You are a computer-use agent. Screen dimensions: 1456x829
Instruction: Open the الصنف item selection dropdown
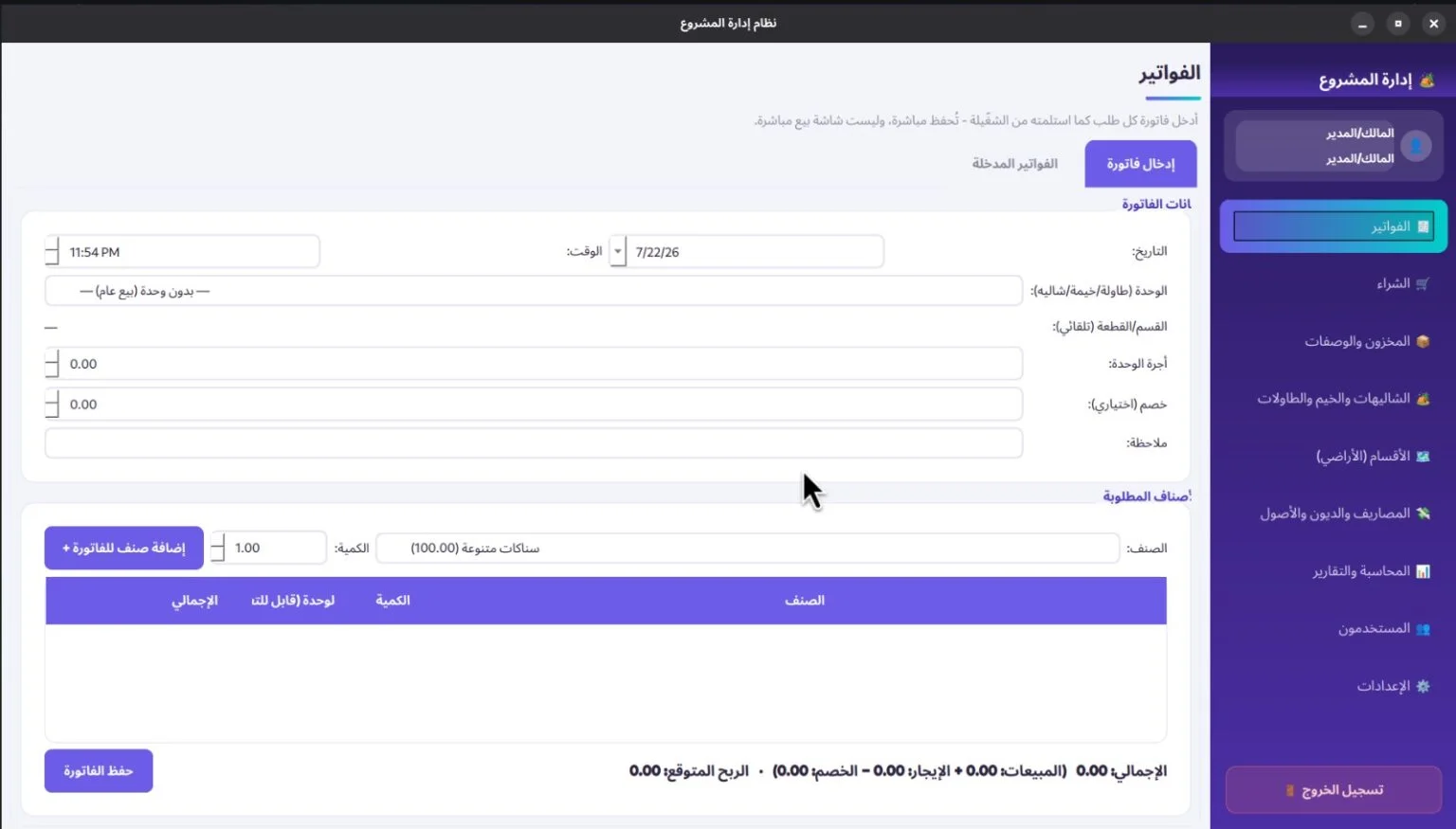(x=748, y=548)
